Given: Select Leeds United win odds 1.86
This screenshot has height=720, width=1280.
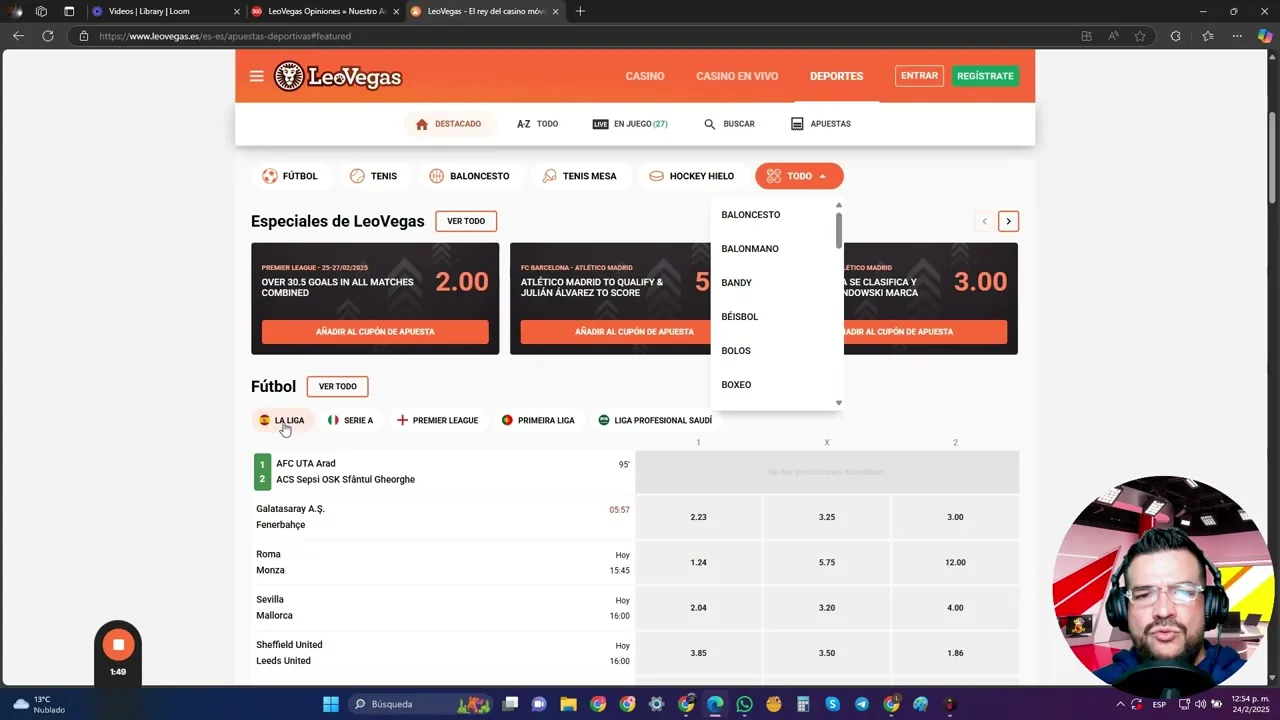Looking at the screenshot, I should 955,653.
